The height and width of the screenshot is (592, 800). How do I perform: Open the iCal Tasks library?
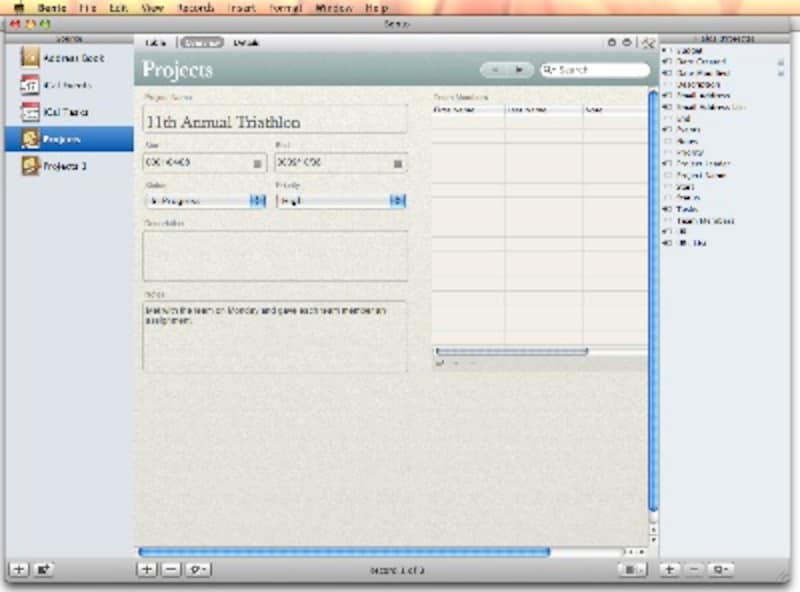66,112
